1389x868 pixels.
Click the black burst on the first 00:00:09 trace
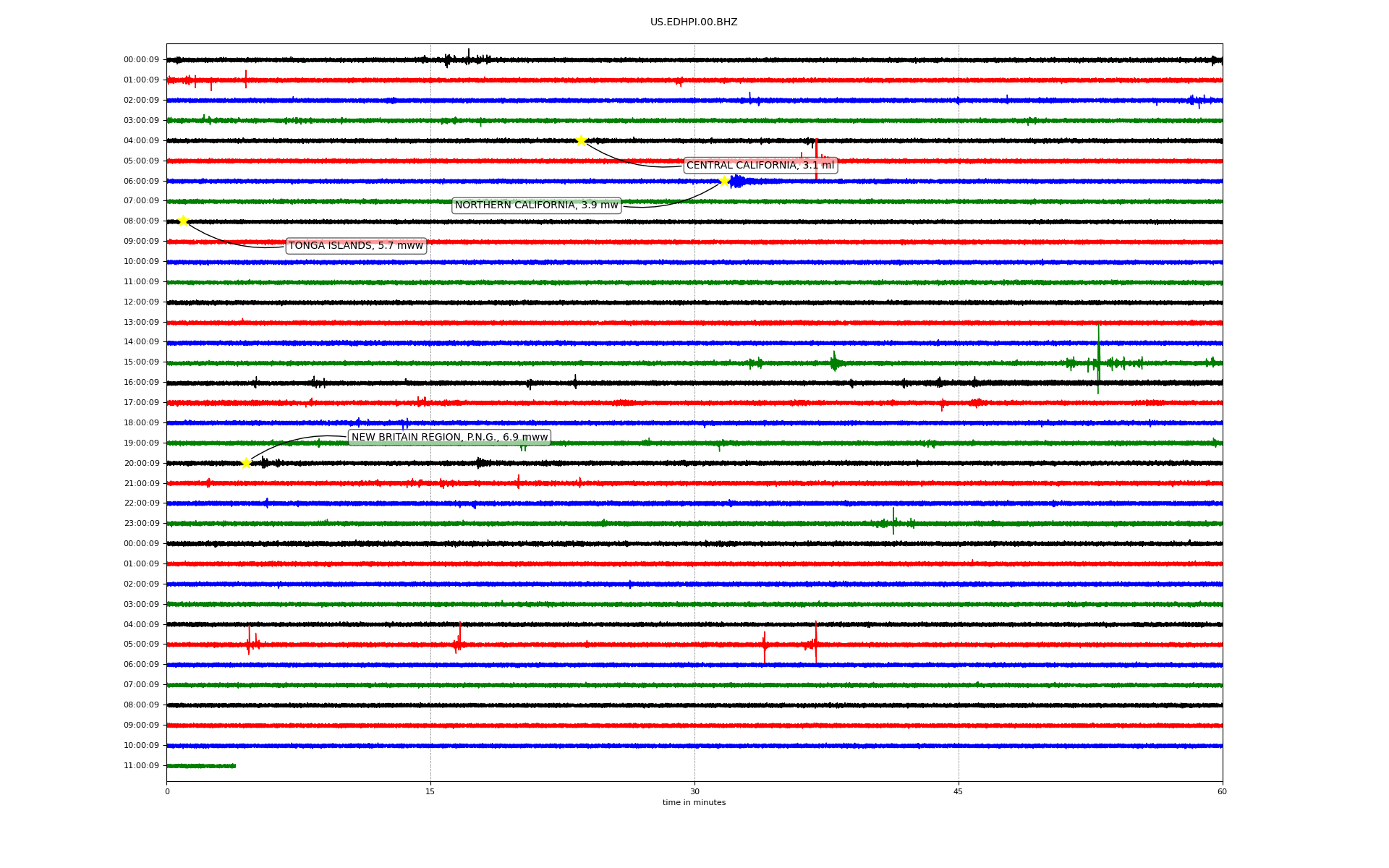pos(467,59)
